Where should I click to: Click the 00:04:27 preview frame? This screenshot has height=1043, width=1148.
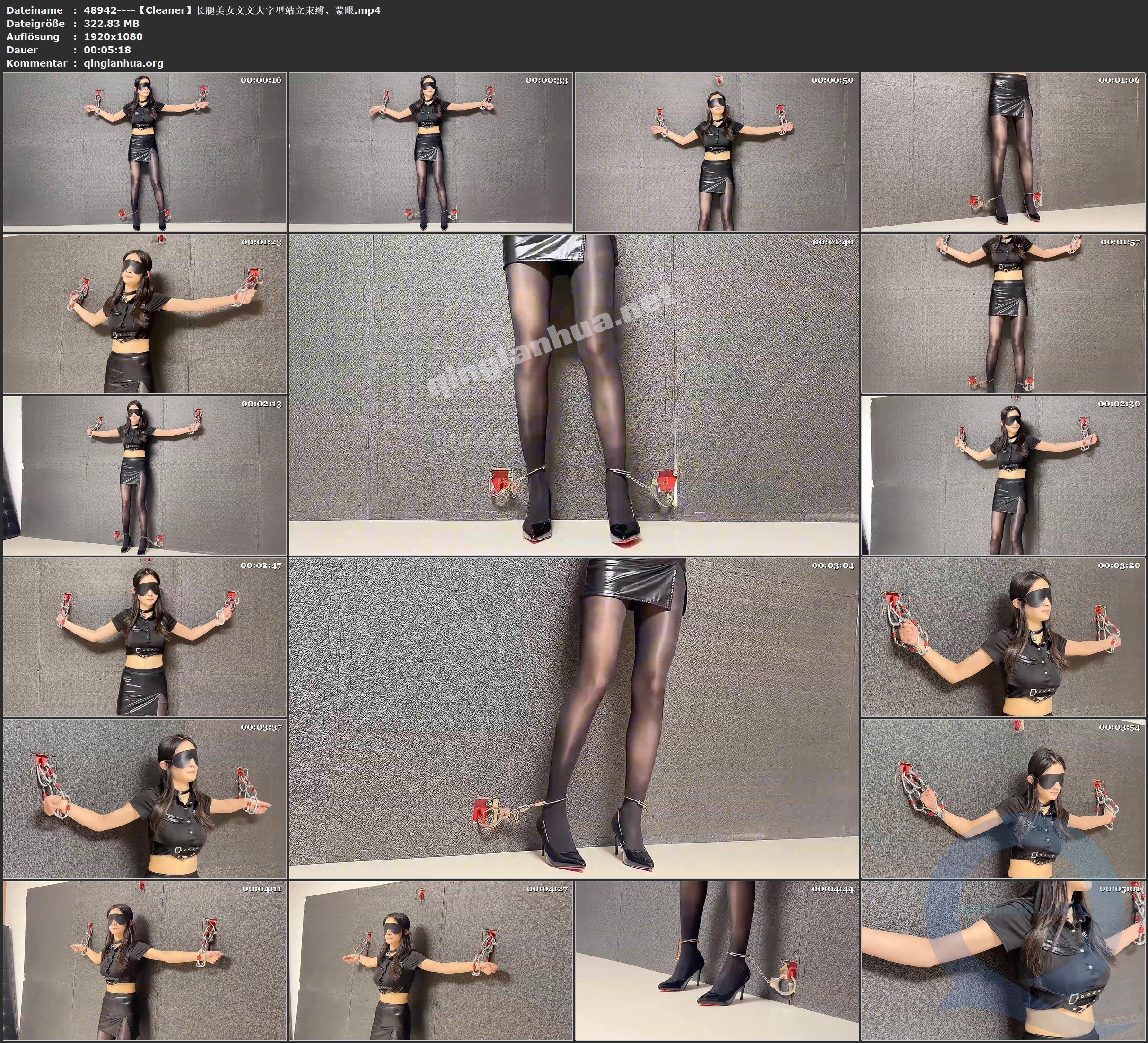coord(430,960)
